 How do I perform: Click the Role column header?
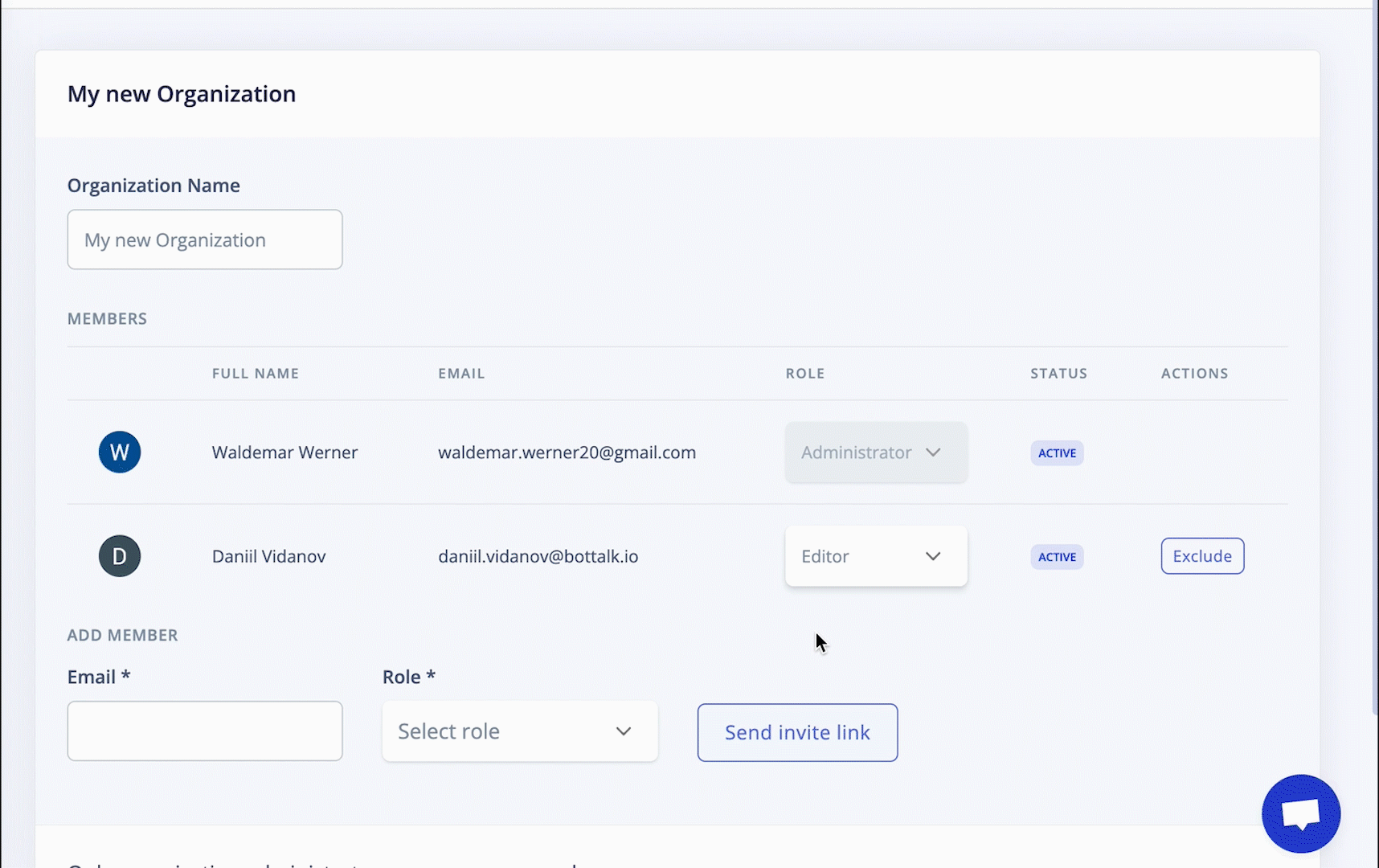pyautogui.click(x=805, y=374)
